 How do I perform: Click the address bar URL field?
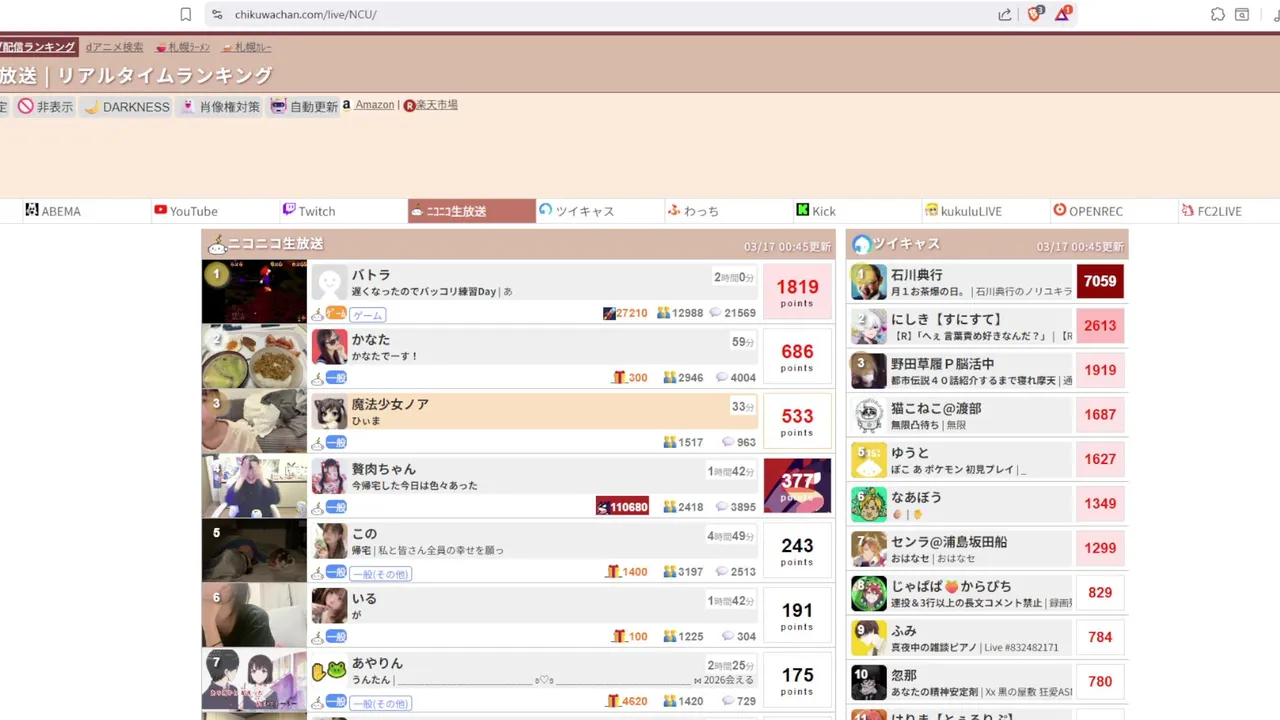[x=600, y=14]
